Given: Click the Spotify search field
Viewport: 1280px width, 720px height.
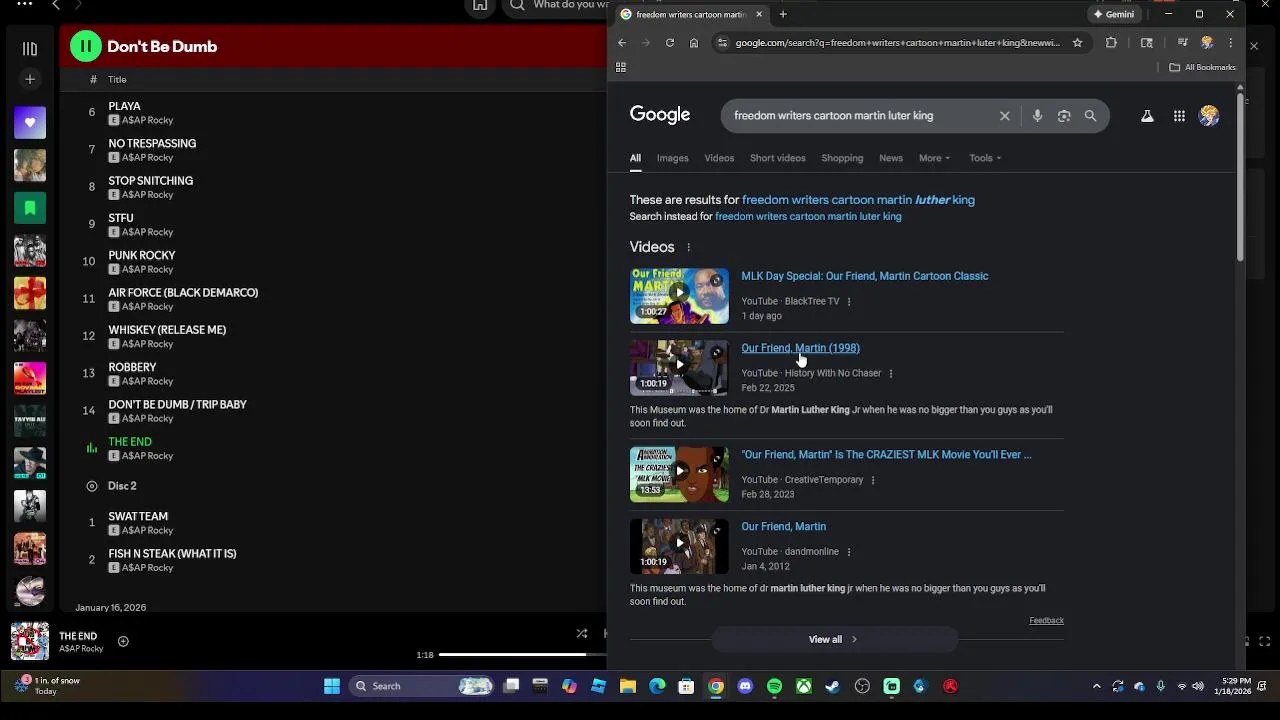Looking at the screenshot, I should [555, 5].
